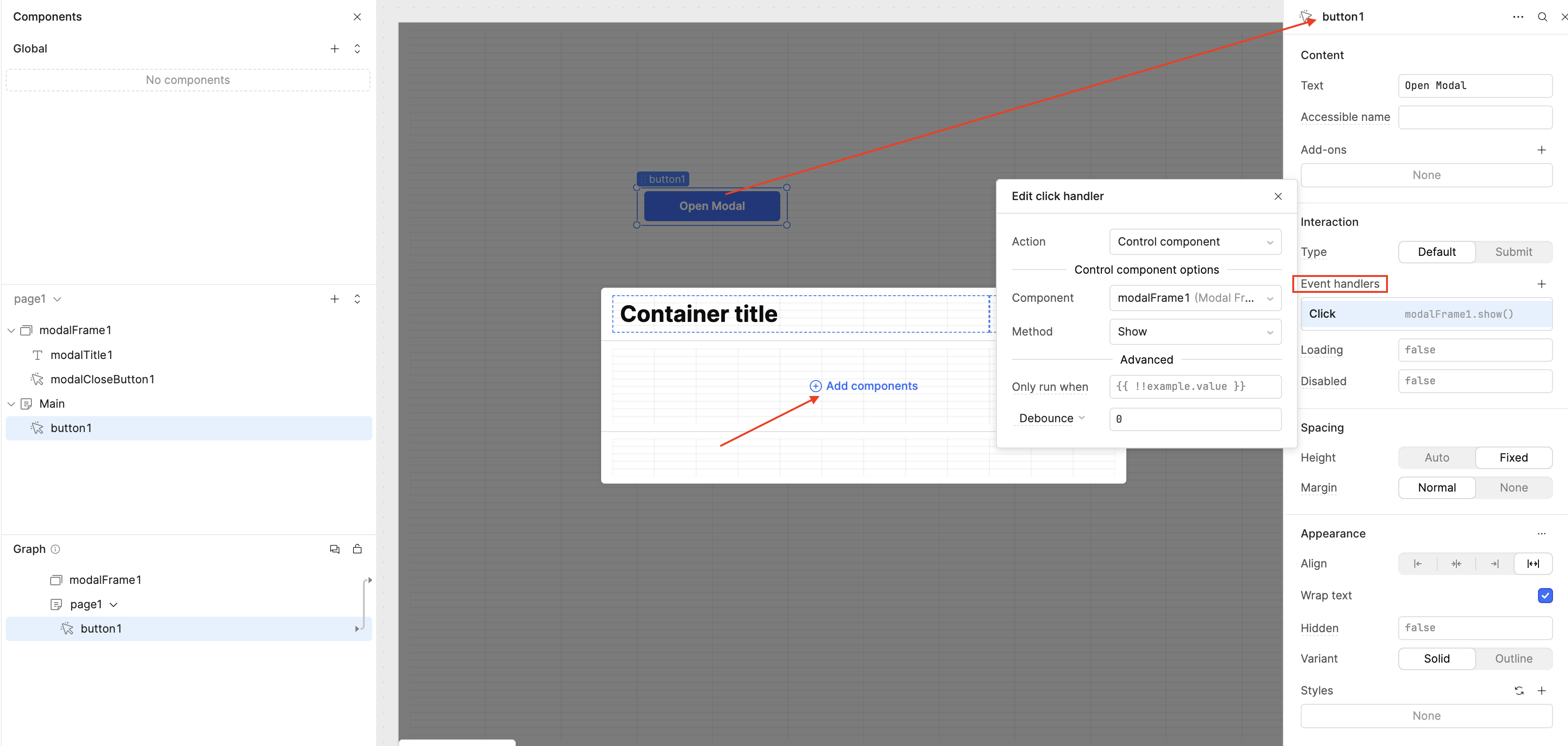This screenshot has width=1568, height=746.
Task: Open the Action dropdown
Action: click(1194, 242)
